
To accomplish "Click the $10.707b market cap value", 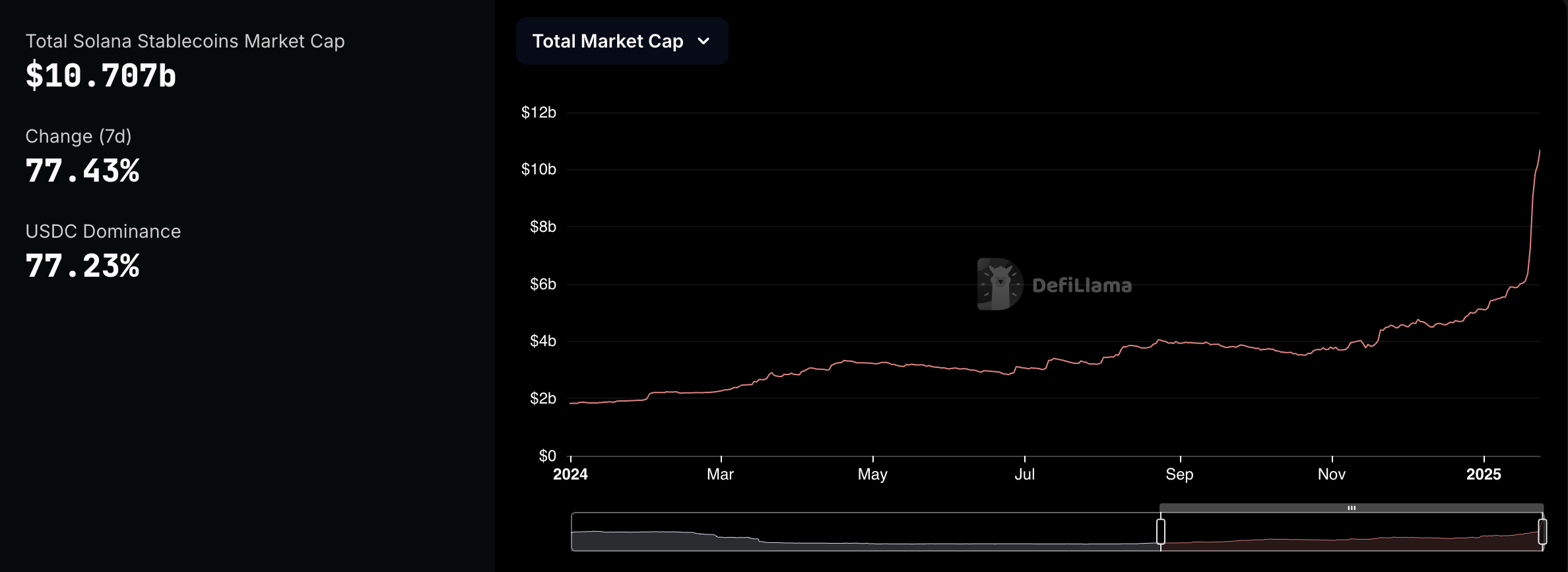I will click(x=100, y=75).
